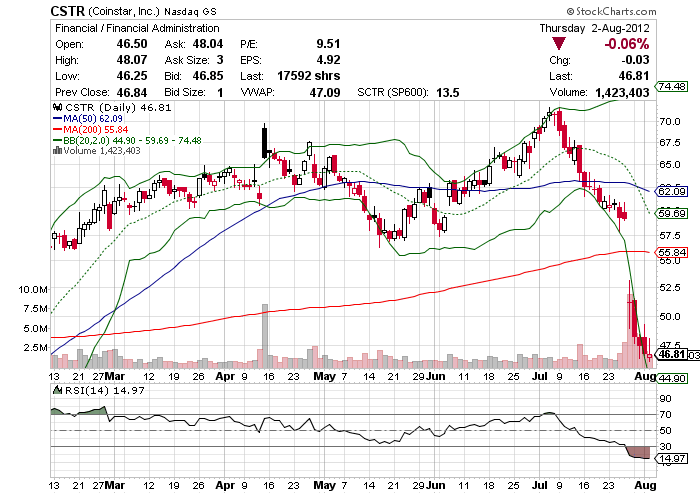This screenshot has width=700, height=494.
Task: Click the '70.0' price axis label
Action: click(670, 121)
